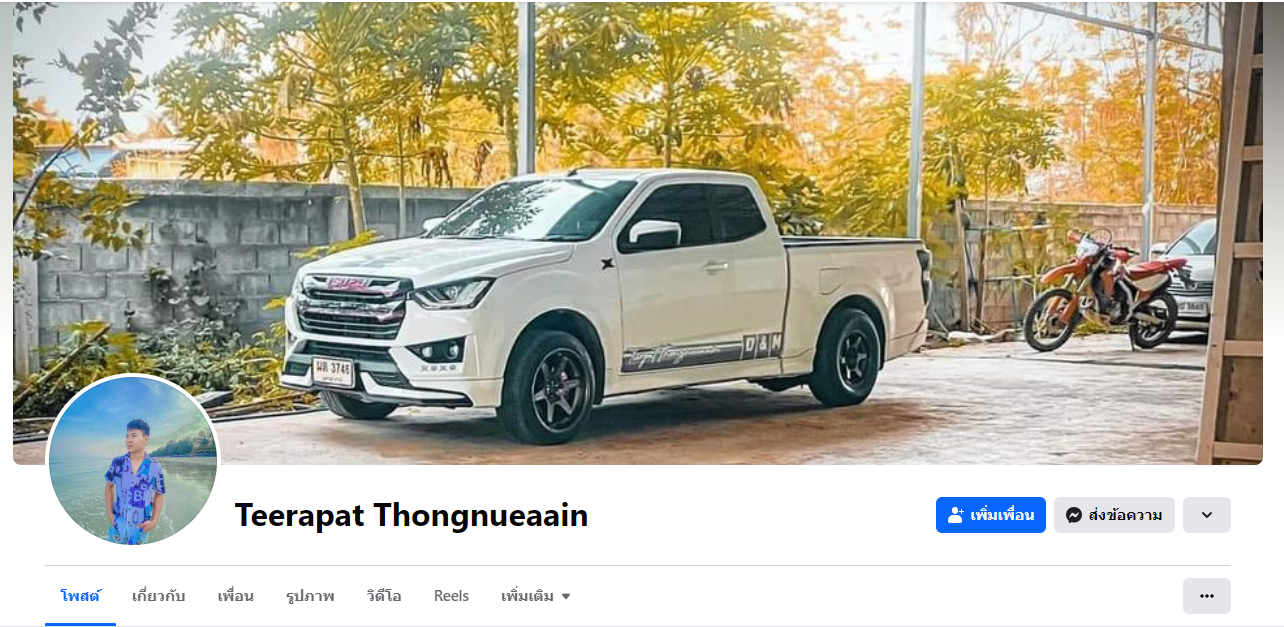Click the add friend person icon
The image size is (1284, 627).
click(x=955, y=515)
